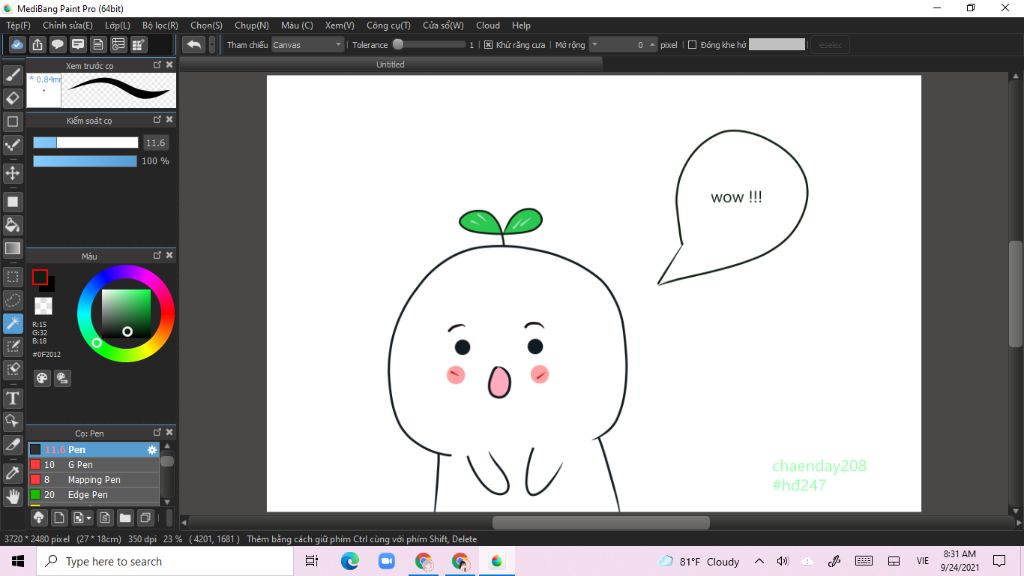Image resolution: width=1024 pixels, height=576 pixels.
Task: Select the G Pen brush
Action: coord(94,464)
